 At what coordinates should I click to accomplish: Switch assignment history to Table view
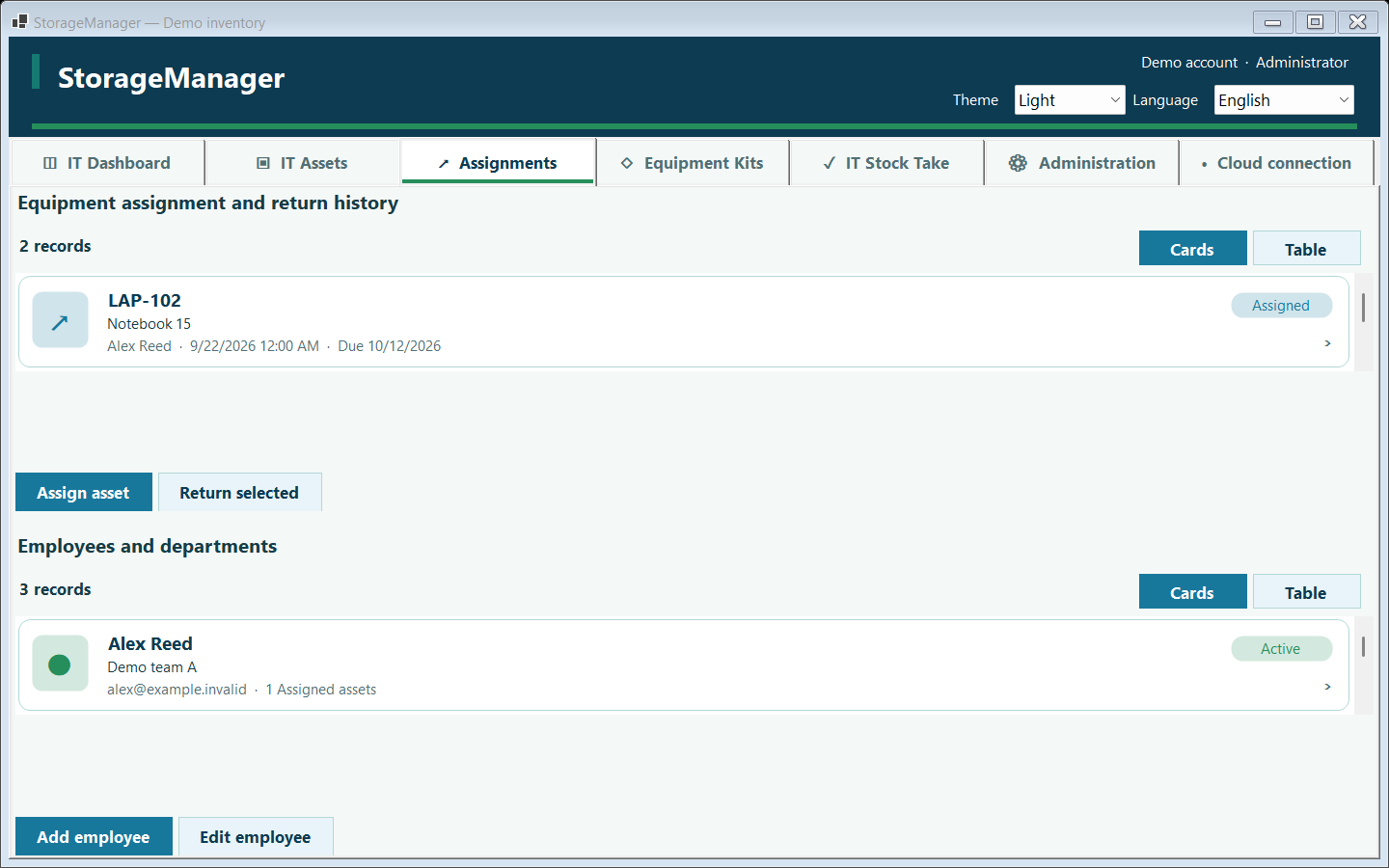click(1306, 249)
